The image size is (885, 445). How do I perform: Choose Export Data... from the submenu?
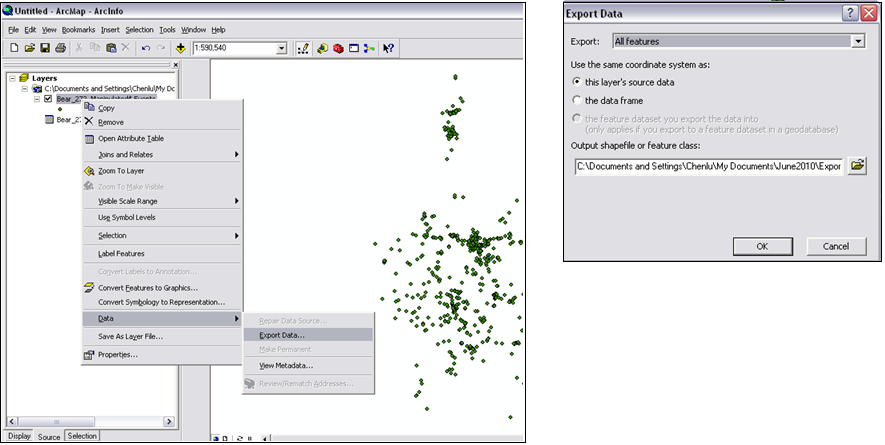point(281,334)
